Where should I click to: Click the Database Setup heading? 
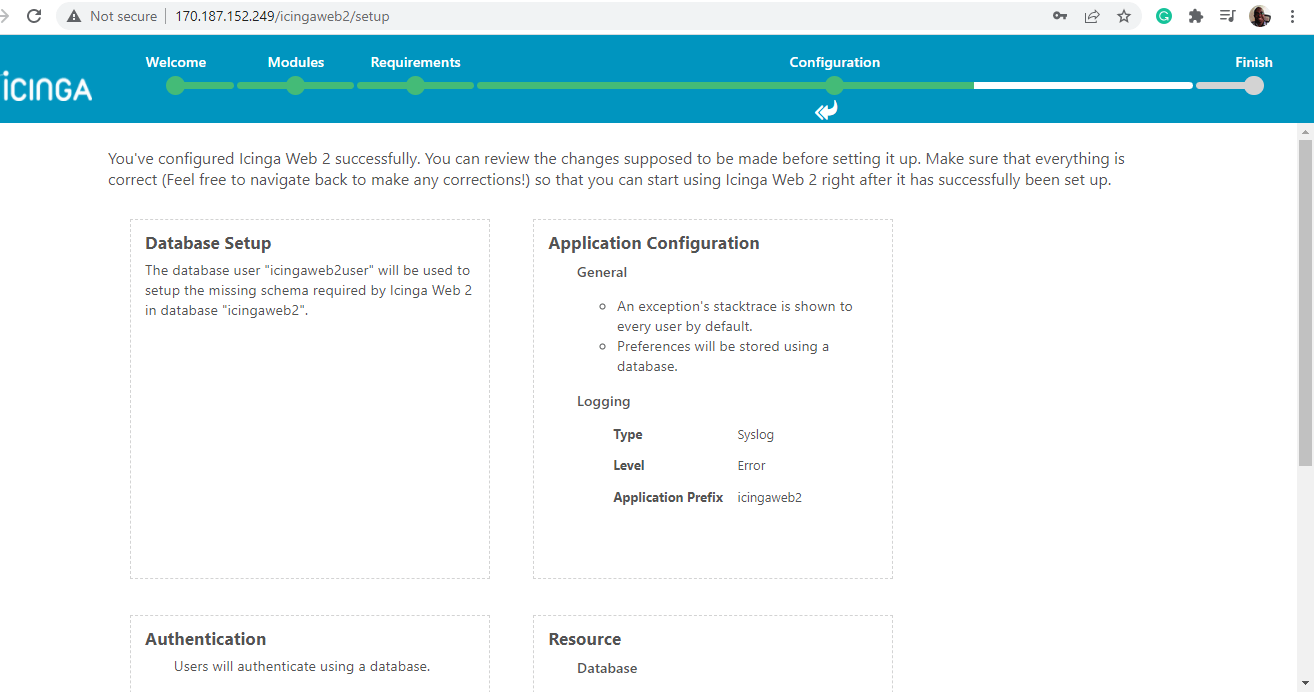(208, 243)
